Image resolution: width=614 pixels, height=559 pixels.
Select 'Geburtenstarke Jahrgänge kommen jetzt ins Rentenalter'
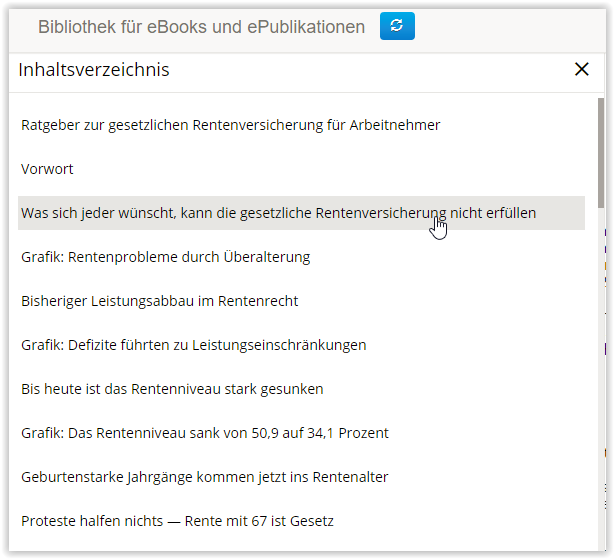pyautogui.click(x=204, y=477)
